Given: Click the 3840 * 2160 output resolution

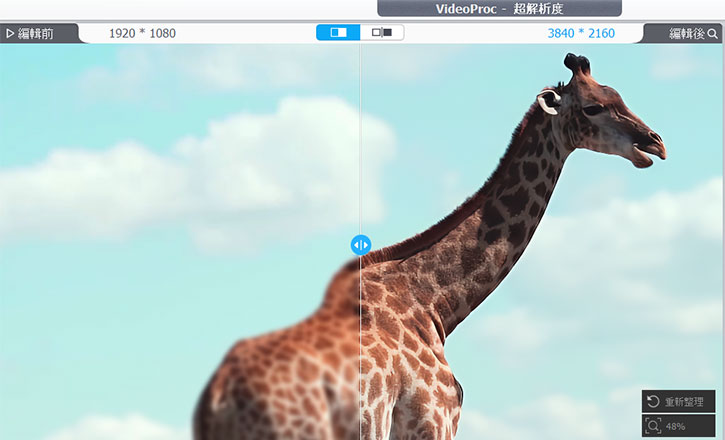Looking at the screenshot, I should [581, 33].
